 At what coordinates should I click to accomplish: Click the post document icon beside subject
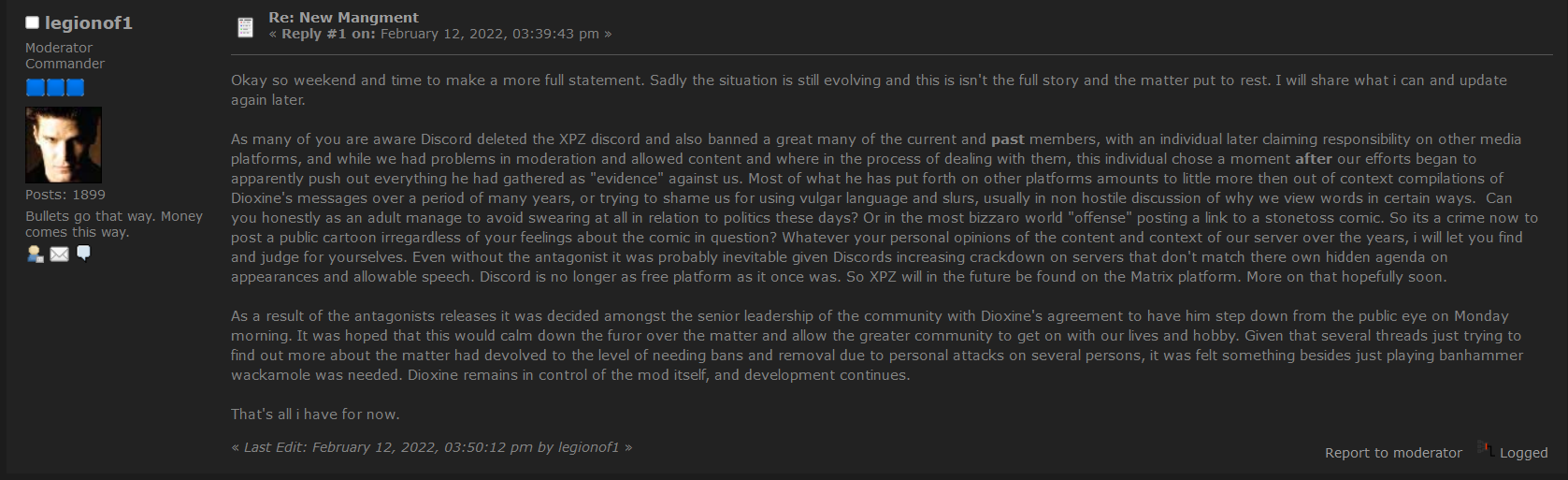245,27
